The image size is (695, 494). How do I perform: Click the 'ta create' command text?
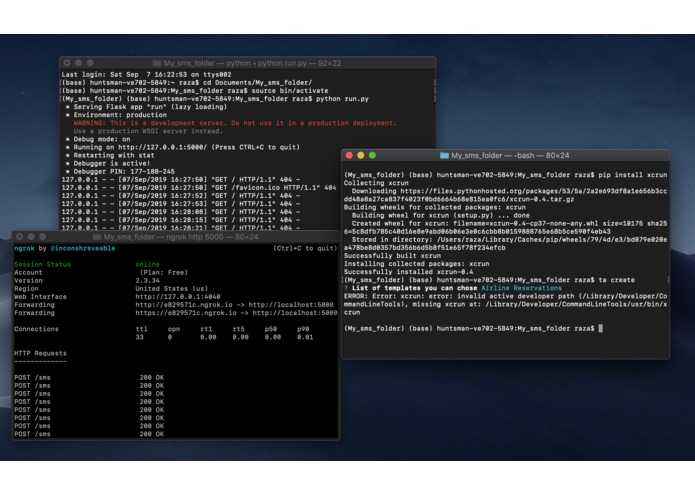coord(617,280)
